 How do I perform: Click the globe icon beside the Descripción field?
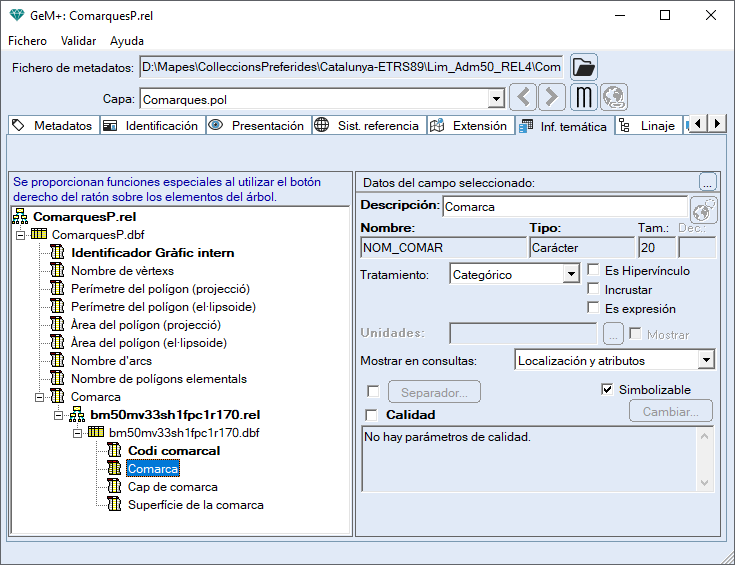coord(704,210)
